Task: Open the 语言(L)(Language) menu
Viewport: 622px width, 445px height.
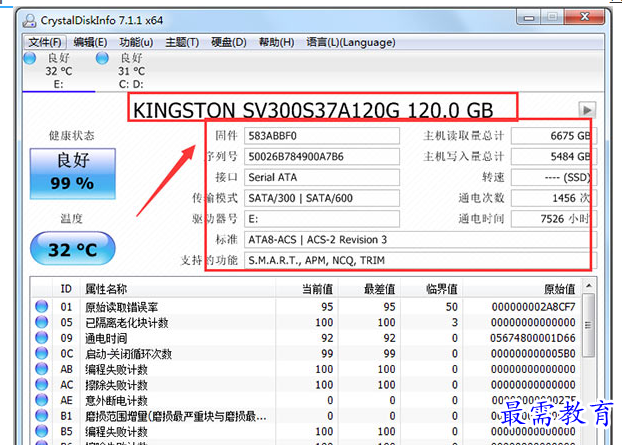Action: pos(351,42)
